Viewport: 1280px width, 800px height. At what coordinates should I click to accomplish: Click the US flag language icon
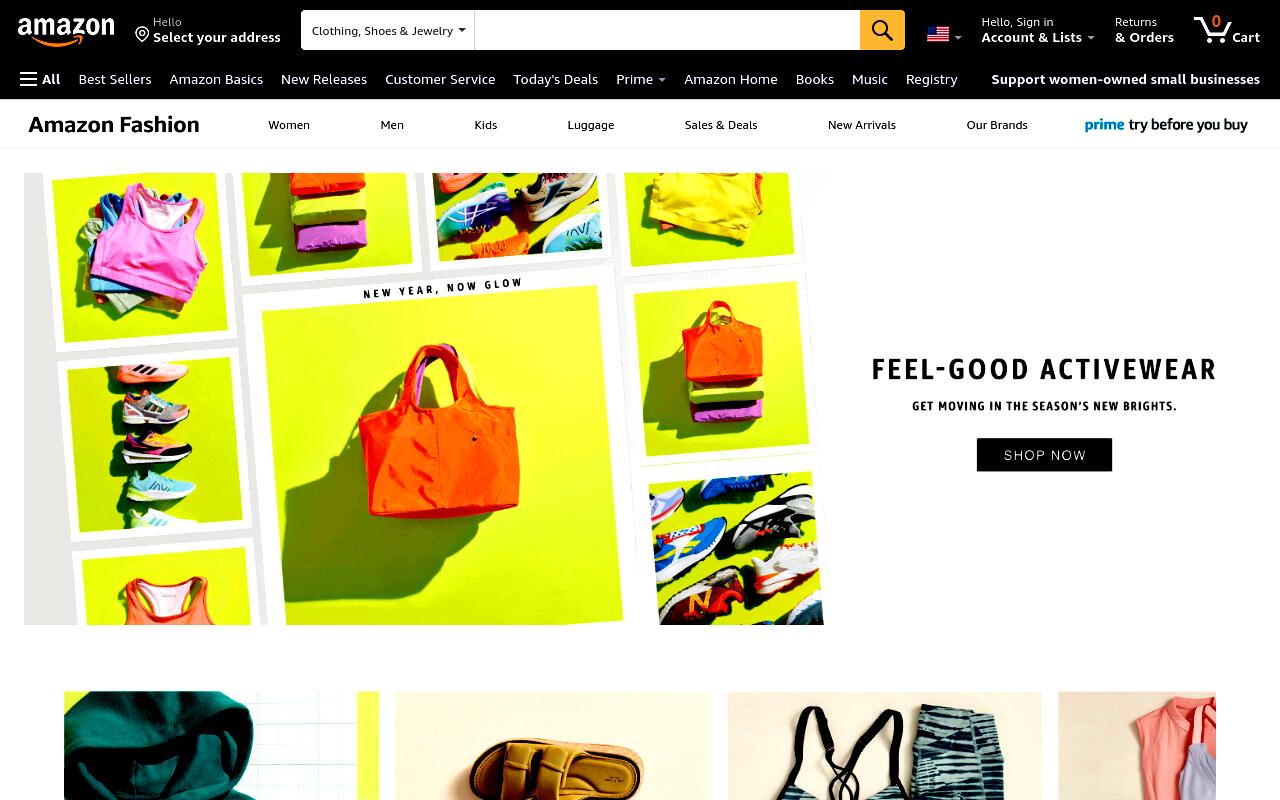point(938,34)
